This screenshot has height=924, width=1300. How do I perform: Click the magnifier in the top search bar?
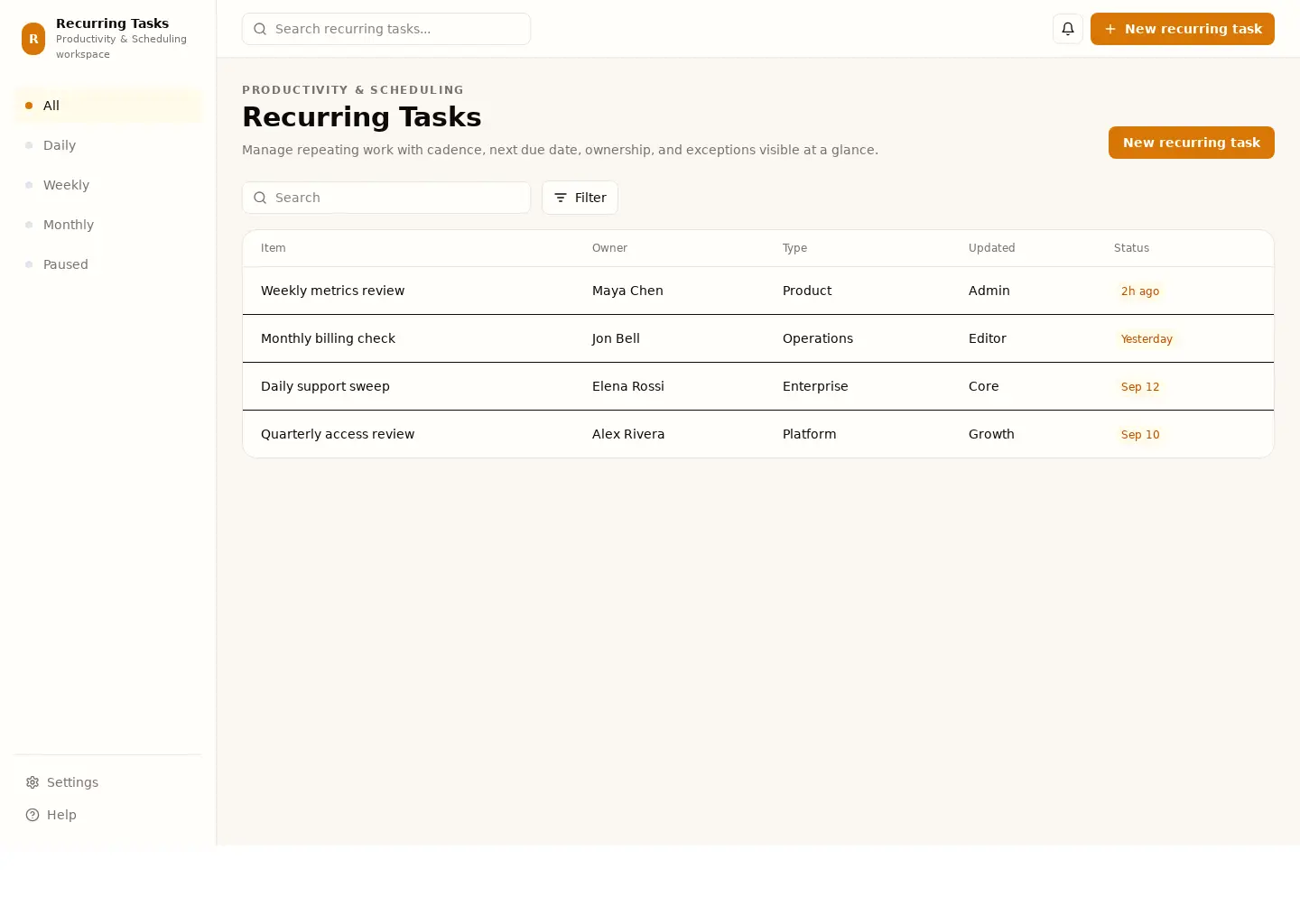tap(260, 29)
